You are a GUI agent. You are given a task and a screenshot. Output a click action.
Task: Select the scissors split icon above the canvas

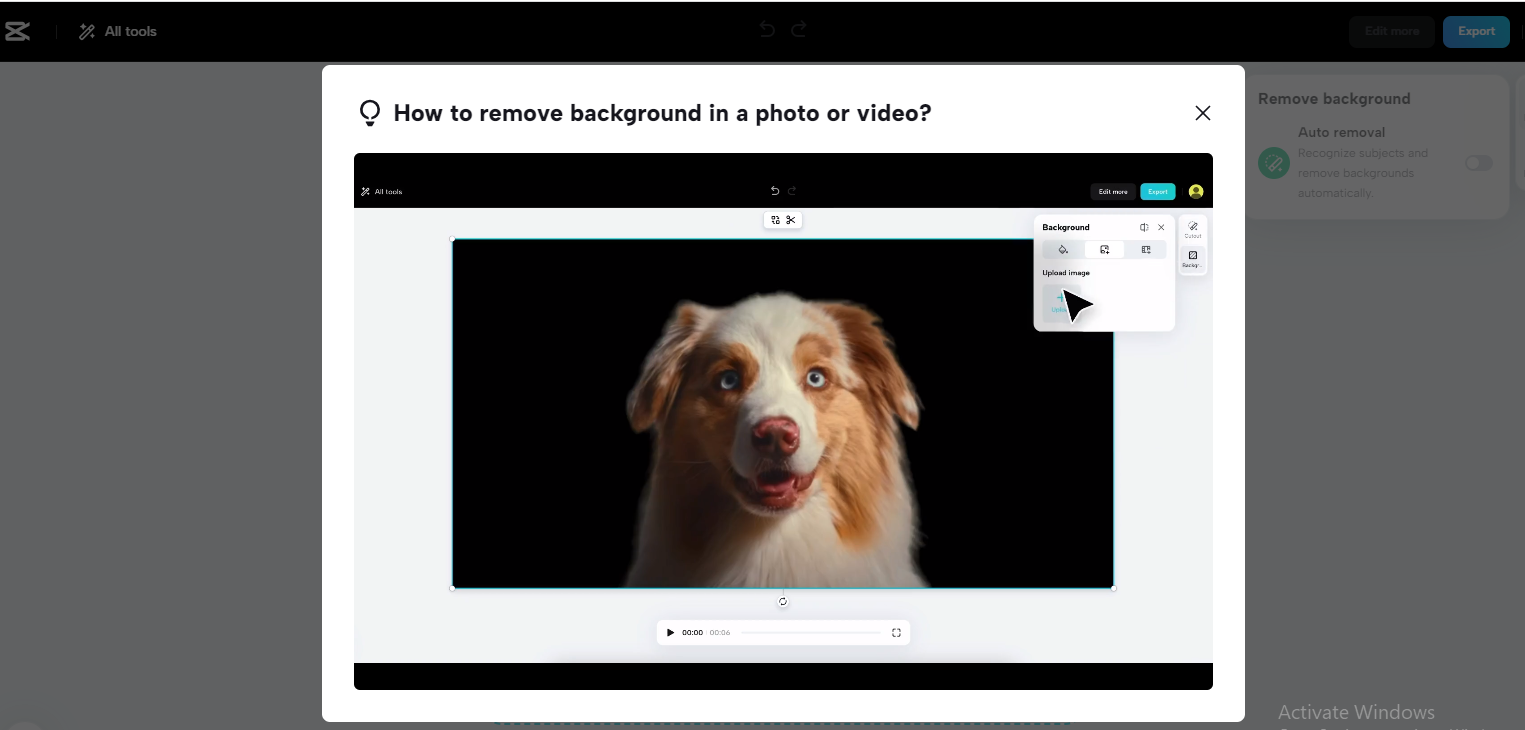791,219
